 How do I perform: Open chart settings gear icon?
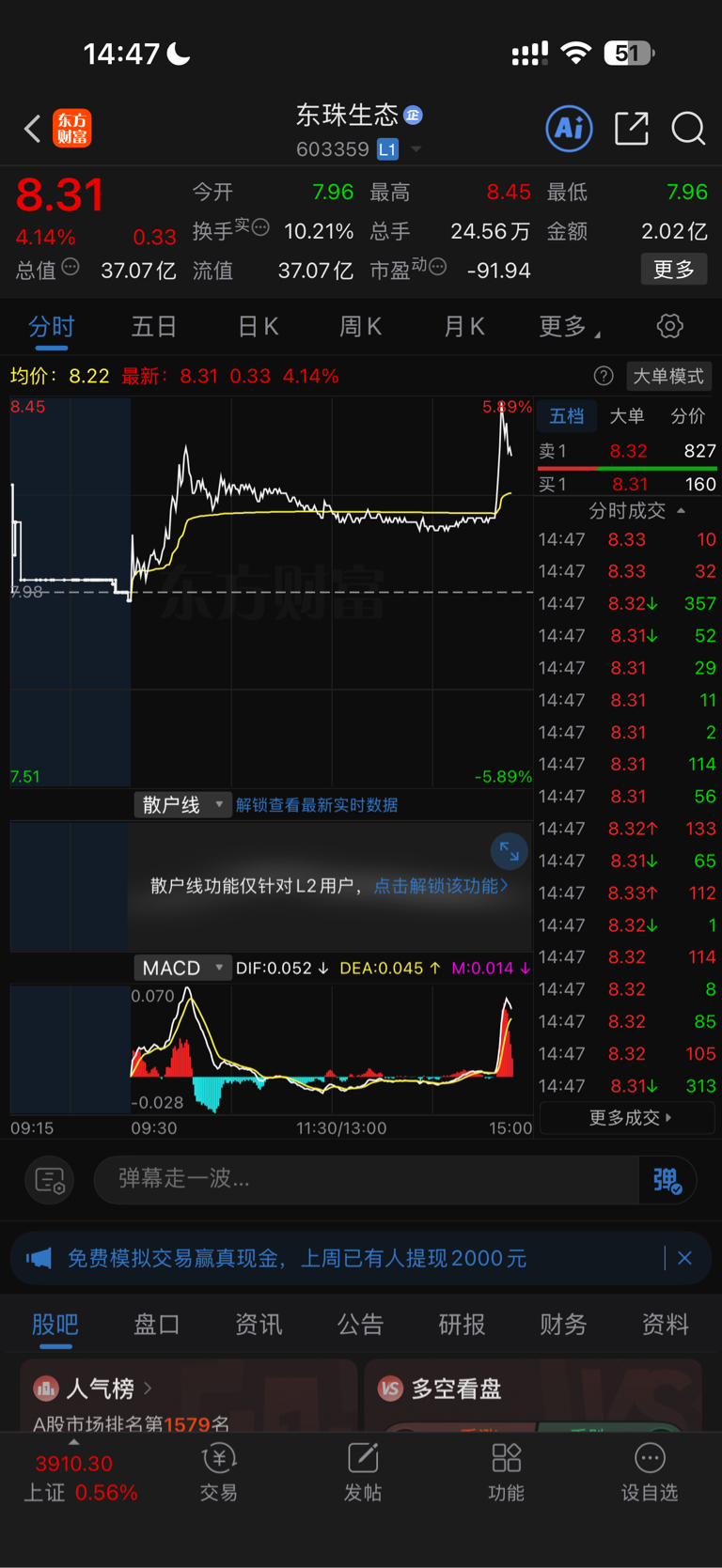[670, 326]
